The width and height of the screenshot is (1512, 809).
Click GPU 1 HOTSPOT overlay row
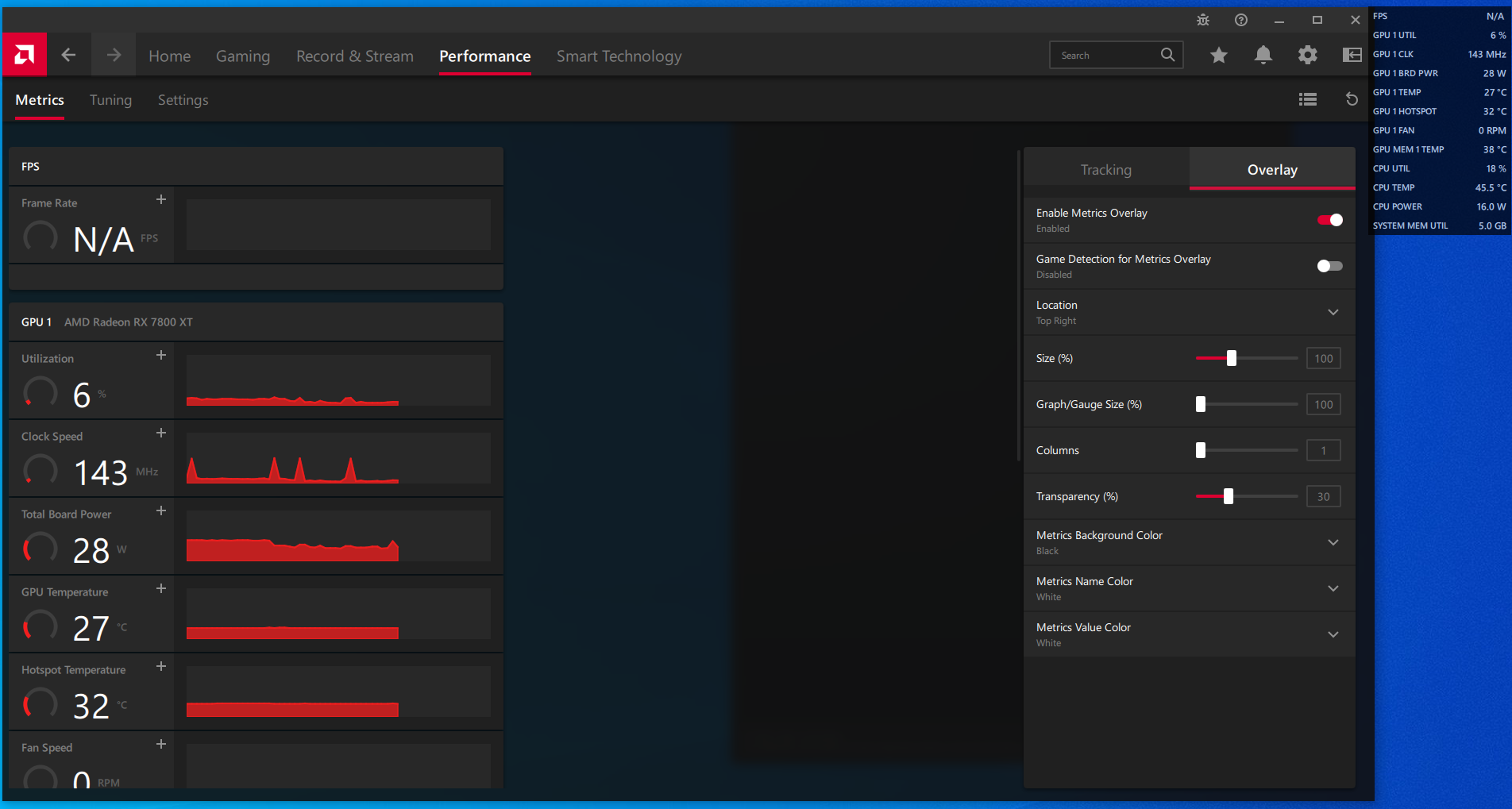(1439, 111)
